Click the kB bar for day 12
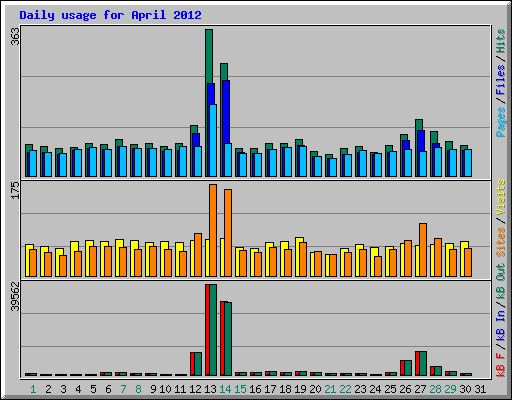 196,364
